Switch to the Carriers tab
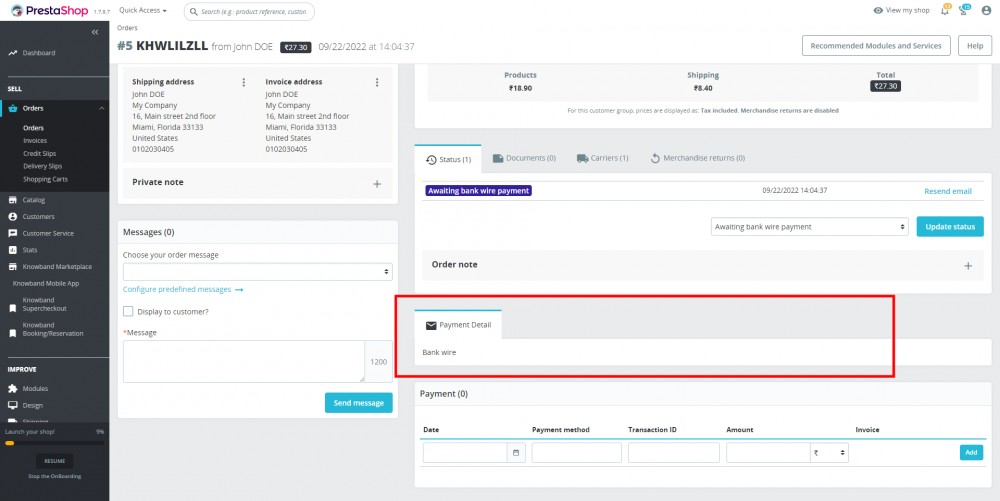The height and width of the screenshot is (501, 1000). click(602, 158)
